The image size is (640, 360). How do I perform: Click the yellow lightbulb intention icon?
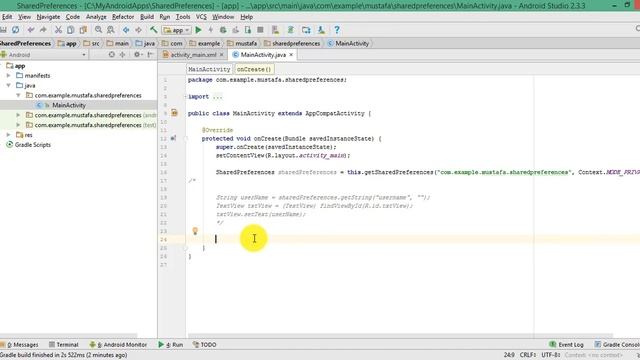(x=195, y=231)
